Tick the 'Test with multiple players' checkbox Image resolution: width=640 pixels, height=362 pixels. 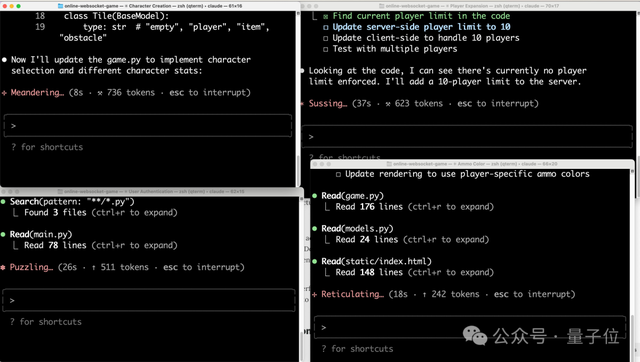pos(325,49)
